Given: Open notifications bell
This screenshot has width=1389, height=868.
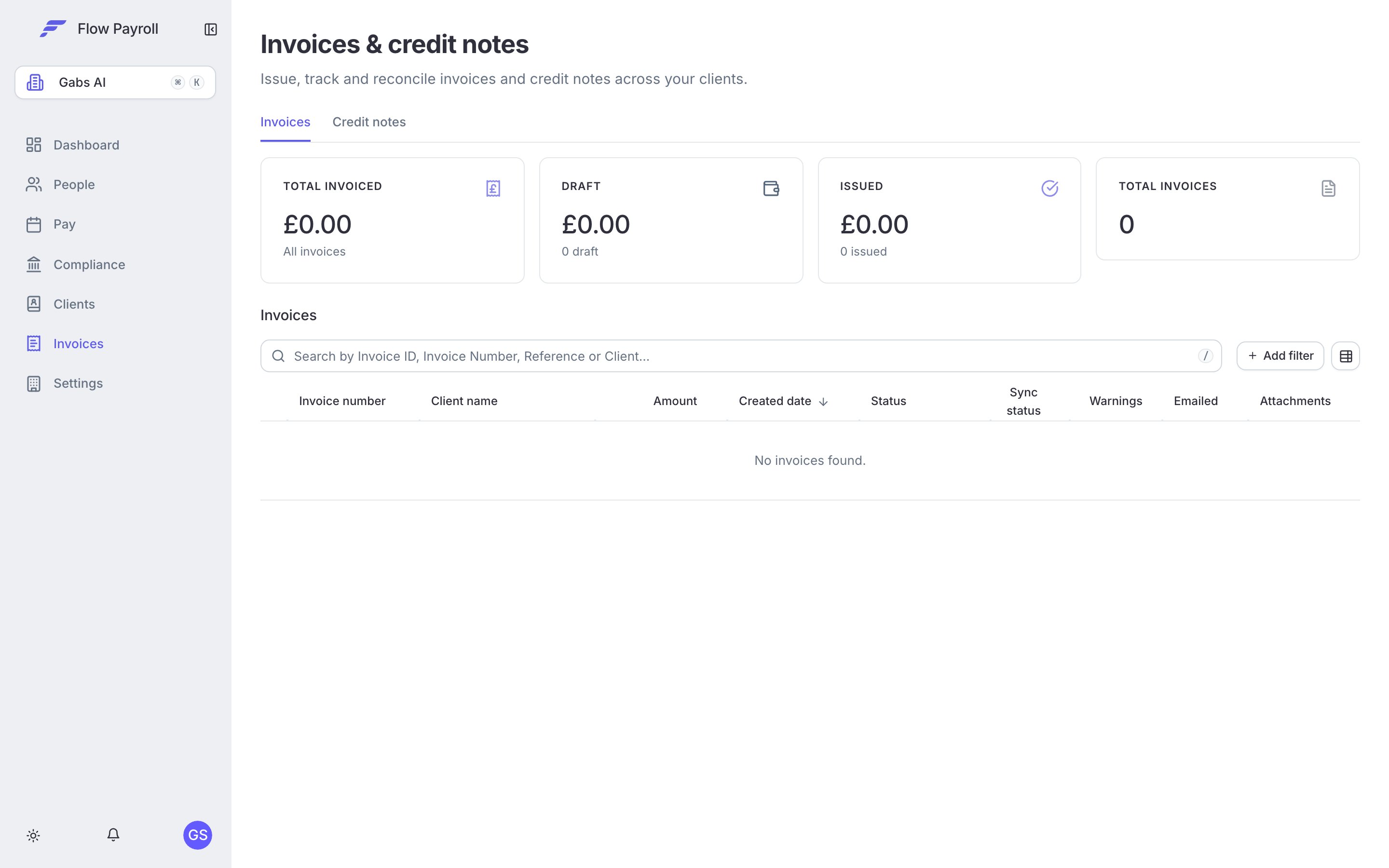Looking at the screenshot, I should 113,835.
